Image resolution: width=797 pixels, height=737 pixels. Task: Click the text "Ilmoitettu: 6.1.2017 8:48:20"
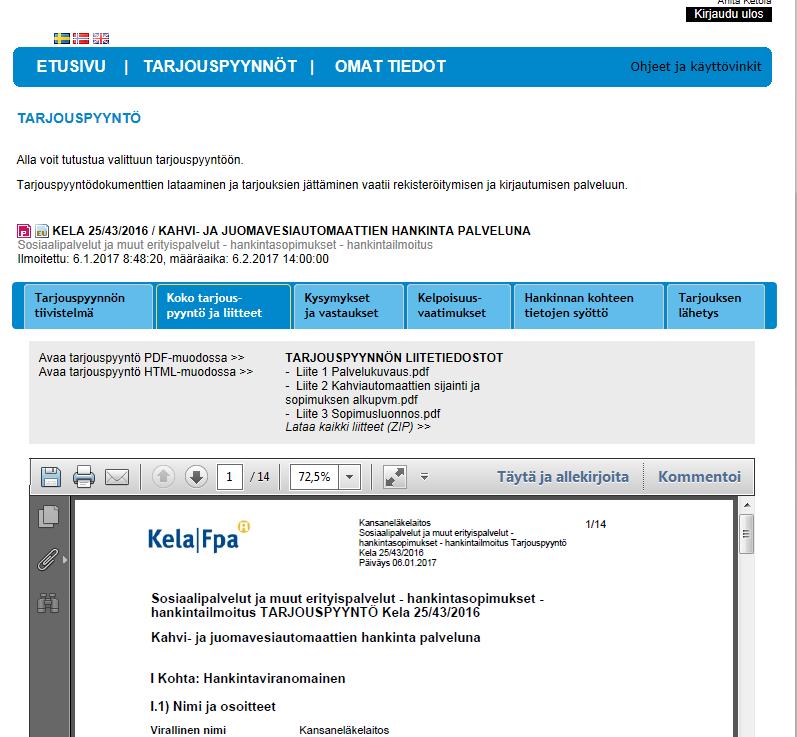click(x=90, y=259)
